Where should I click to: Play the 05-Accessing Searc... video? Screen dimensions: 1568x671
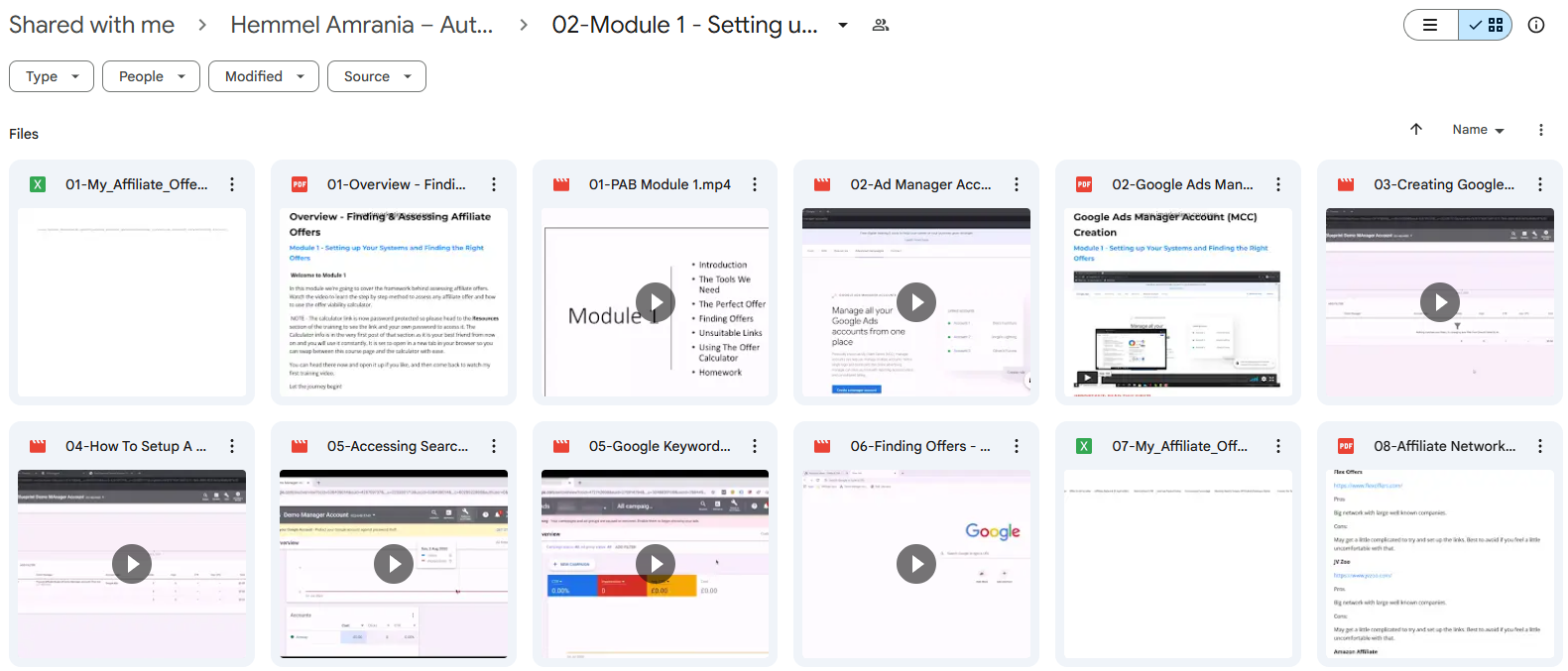click(394, 564)
